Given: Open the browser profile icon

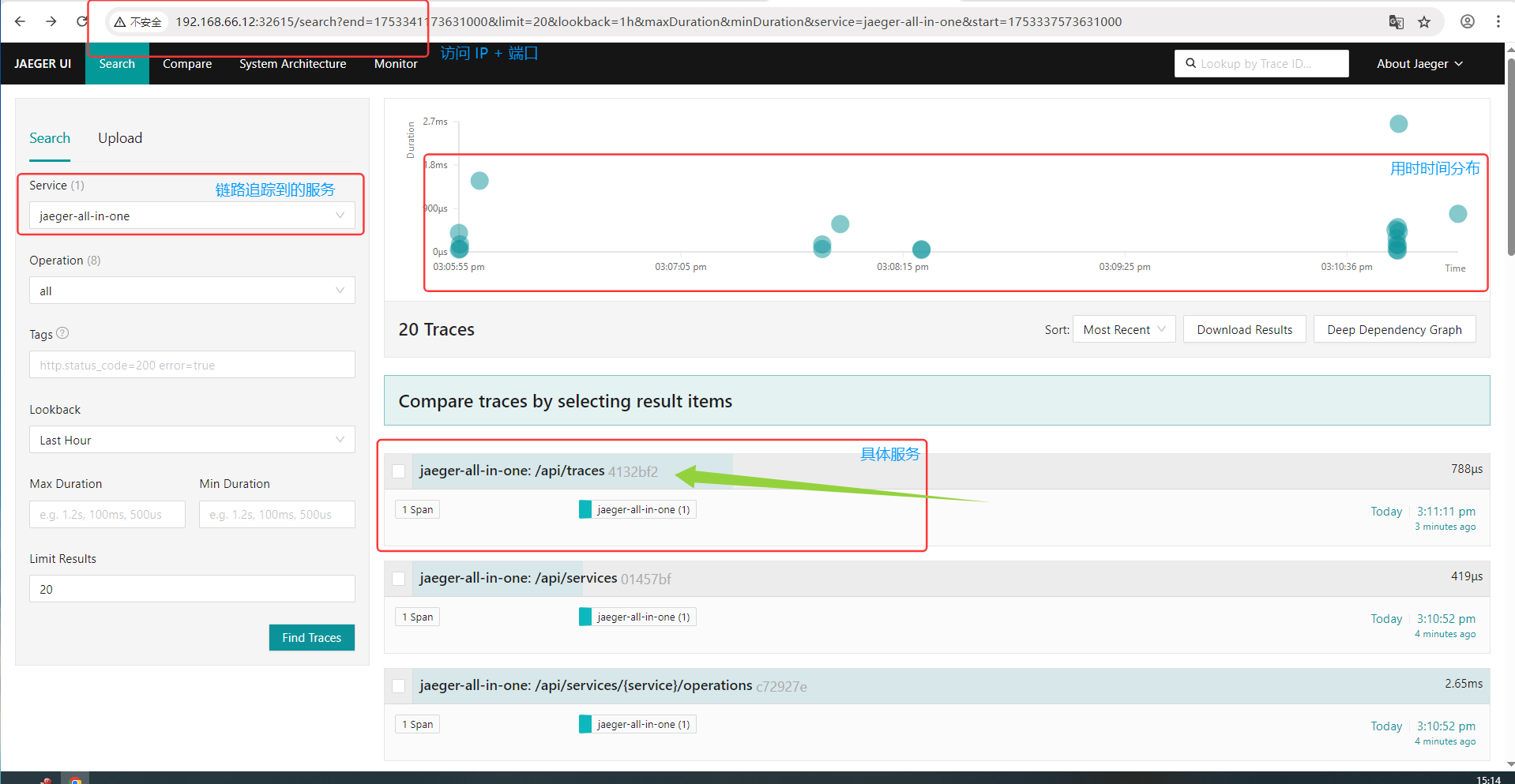Looking at the screenshot, I should point(1468,22).
